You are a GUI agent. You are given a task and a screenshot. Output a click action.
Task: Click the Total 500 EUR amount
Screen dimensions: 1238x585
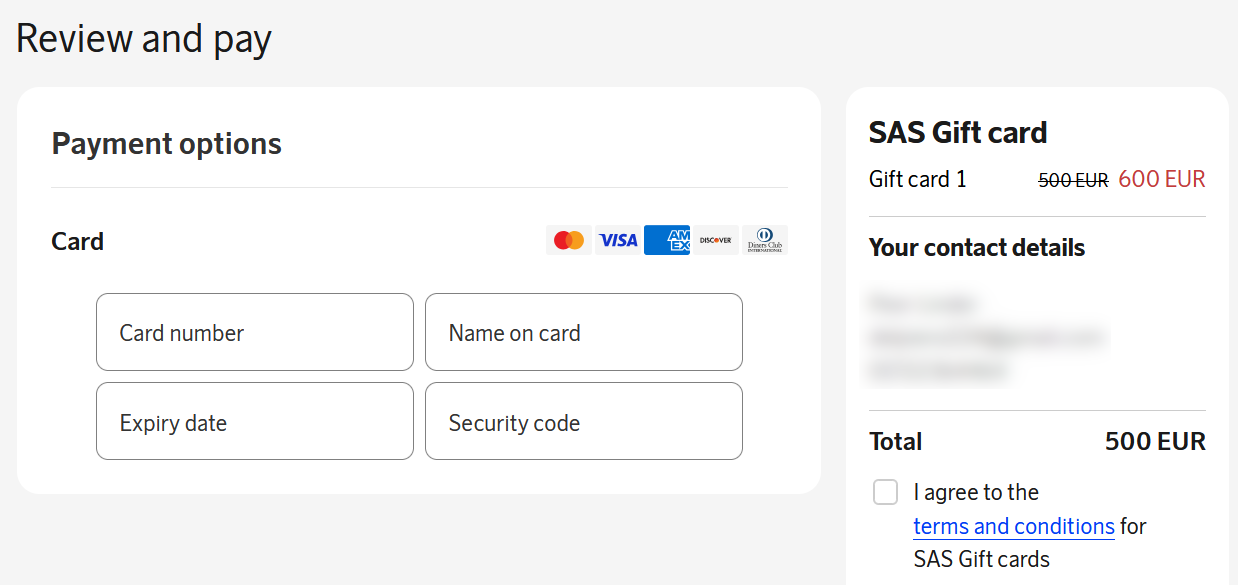(x=1155, y=442)
